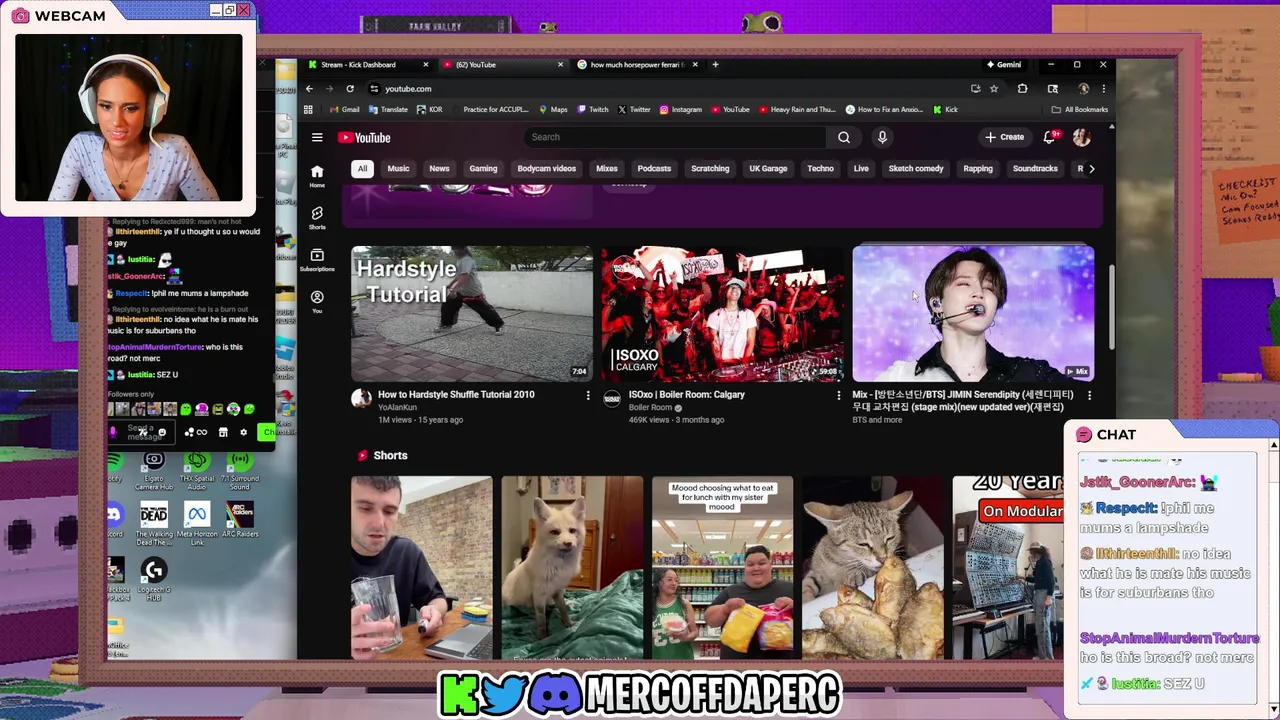Image resolution: width=1280 pixels, height=720 pixels.
Task: Open the cat with fish Shorts thumbnail
Action: pyautogui.click(x=872, y=567)
